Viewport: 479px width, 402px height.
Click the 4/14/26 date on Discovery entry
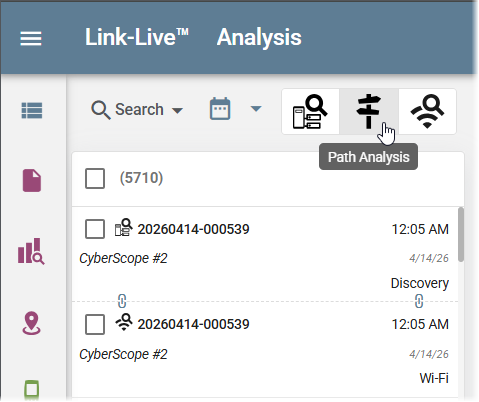click(x=429, y=258)
